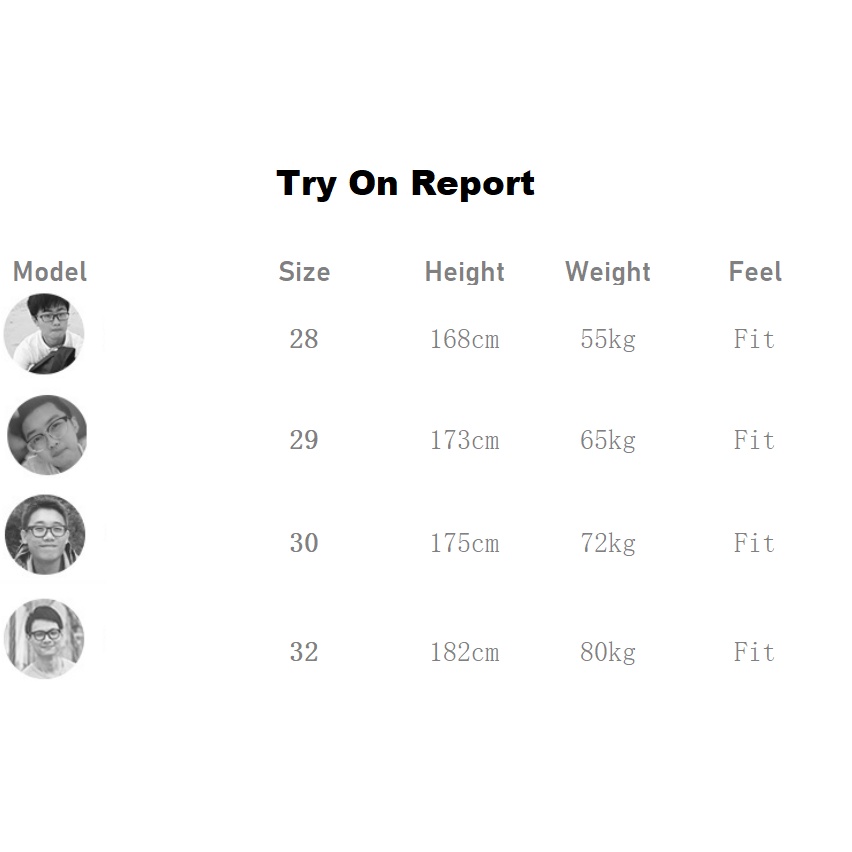Select the 173cm height entry
Image resolution: width=852 pixels, height=852 pixels.
464,440
